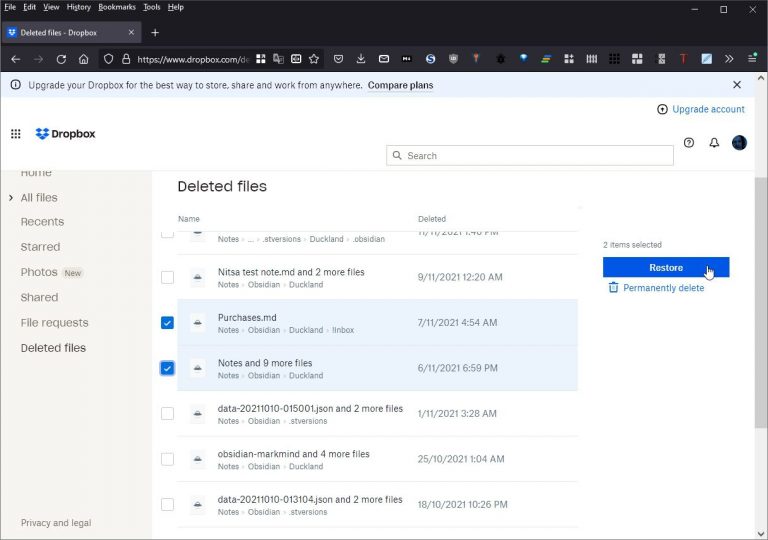Image resolution: width=768 pixels, height=540 pixels.
Task: Open the browser downloads panel
Action: 361,59
